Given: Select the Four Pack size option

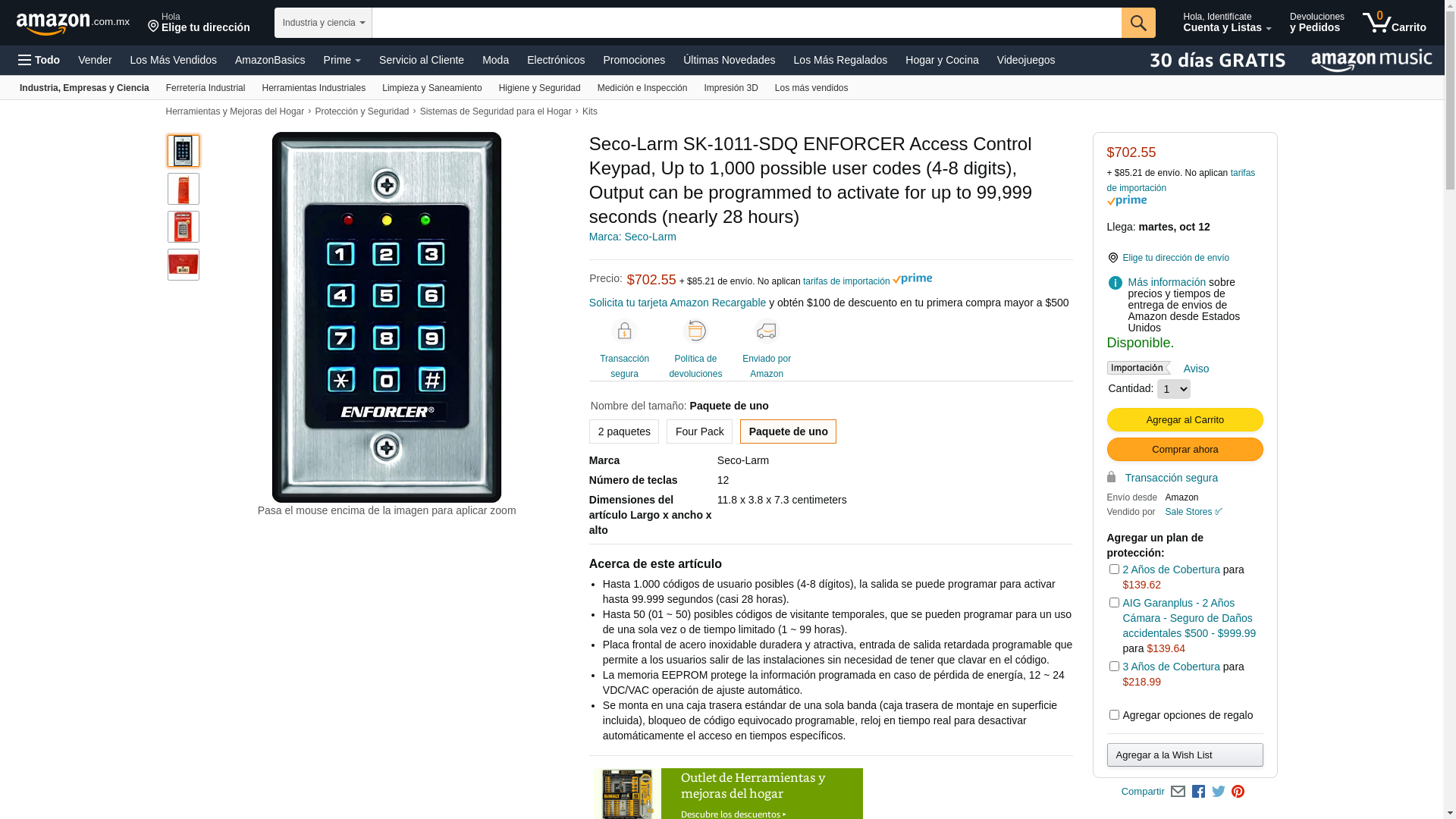Looking at the screenshot, I should click(699, 431).
